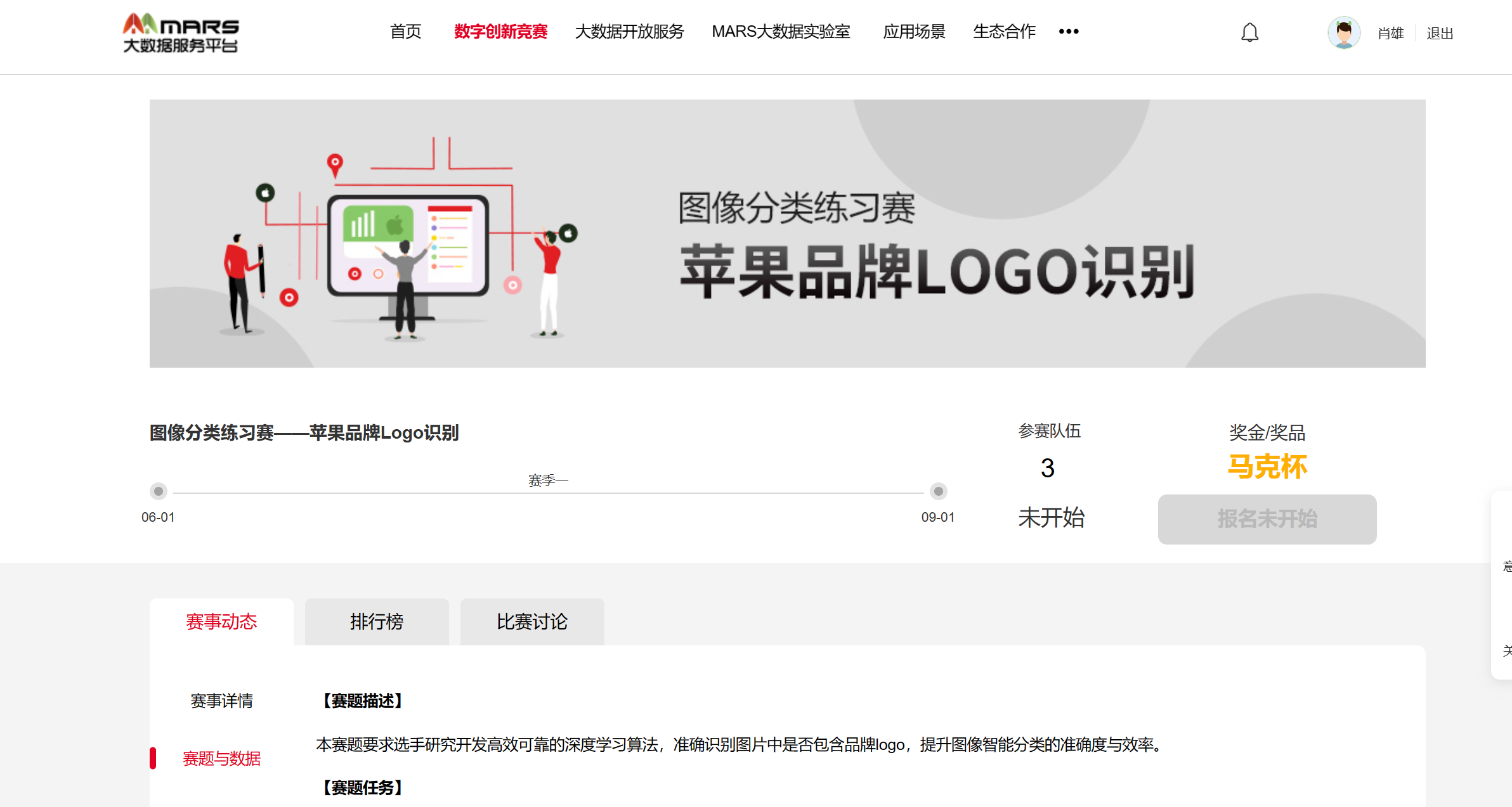Select 数字创新竞赛 nav item

click(x=500, y=31)
